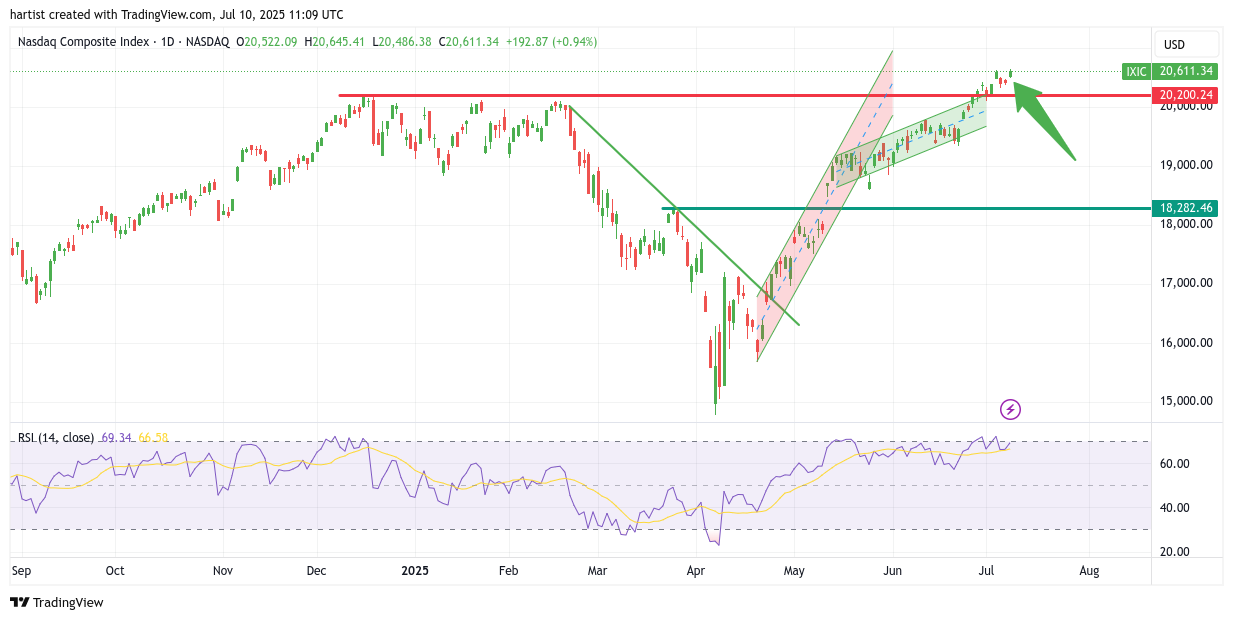Click the Oct label on time axis

click(x=115, y=571)
